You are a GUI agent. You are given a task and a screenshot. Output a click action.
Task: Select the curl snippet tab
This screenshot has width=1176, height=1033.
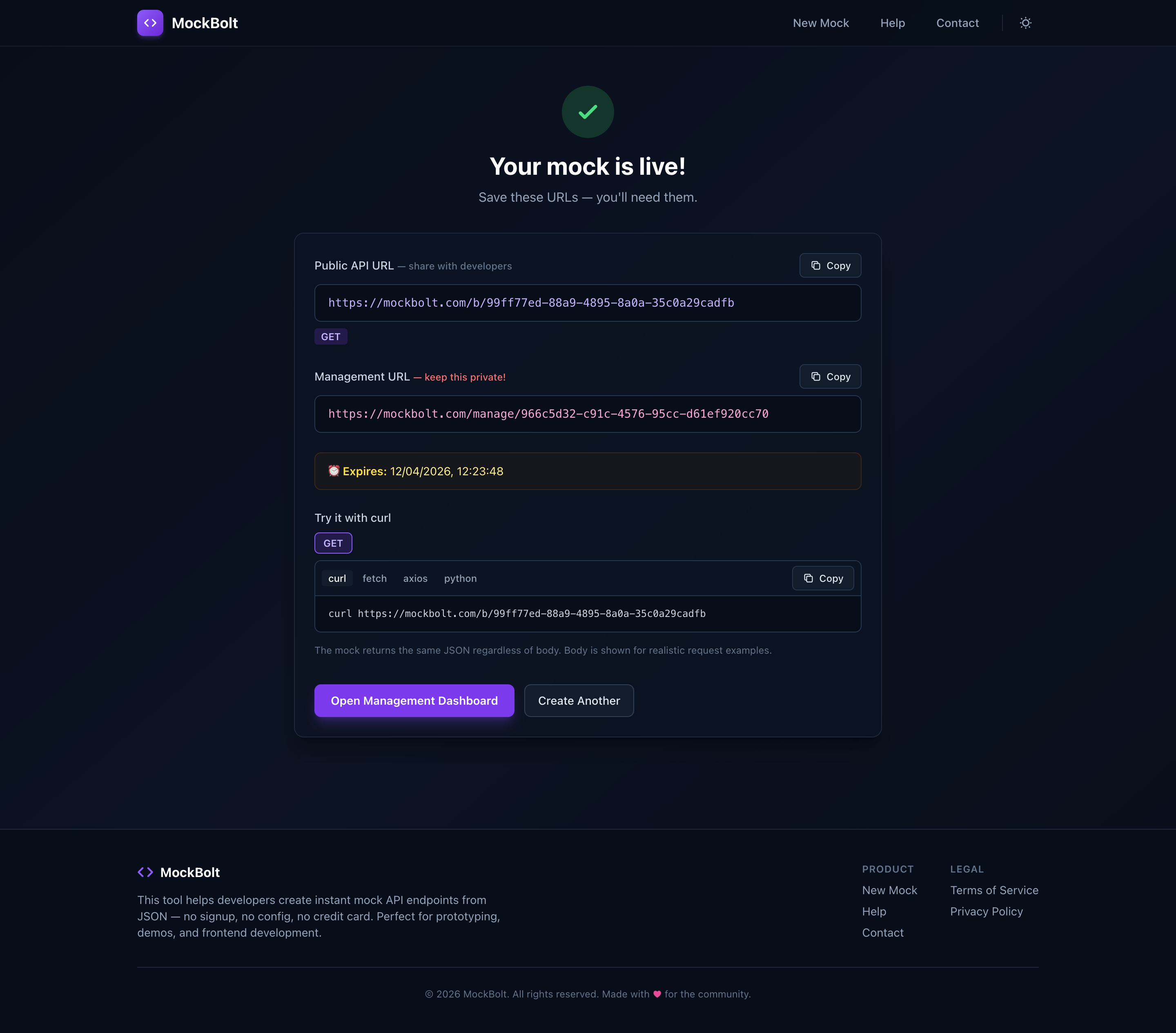click(x=337, y=578)
